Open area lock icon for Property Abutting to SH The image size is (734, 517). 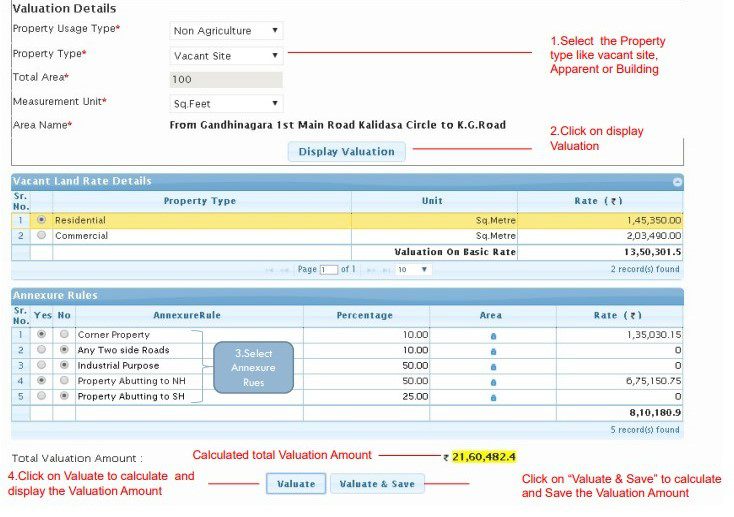pos(493,398)
